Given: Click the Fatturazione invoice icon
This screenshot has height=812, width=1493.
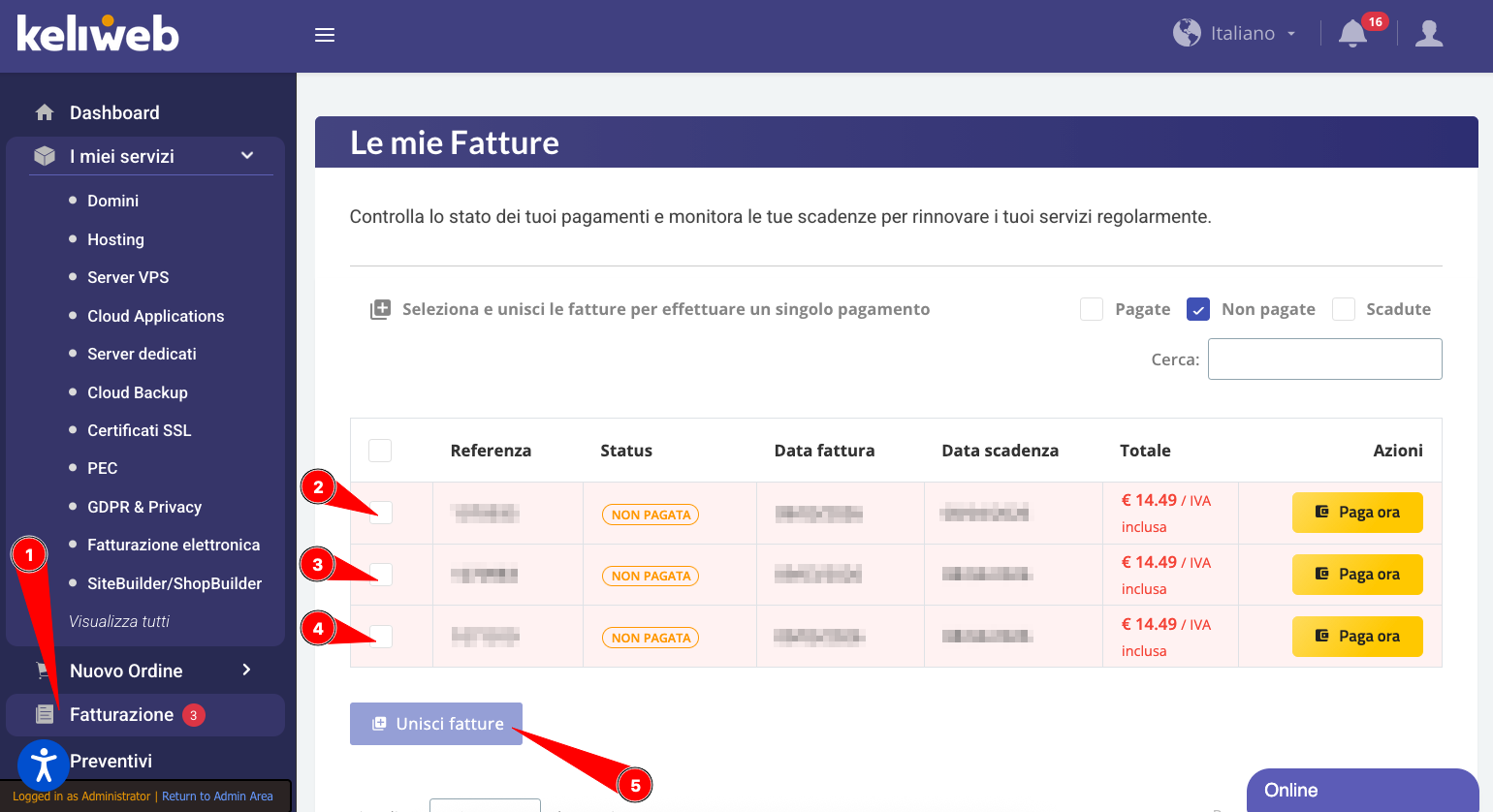Looking at the screenshot, I should 45,715.
